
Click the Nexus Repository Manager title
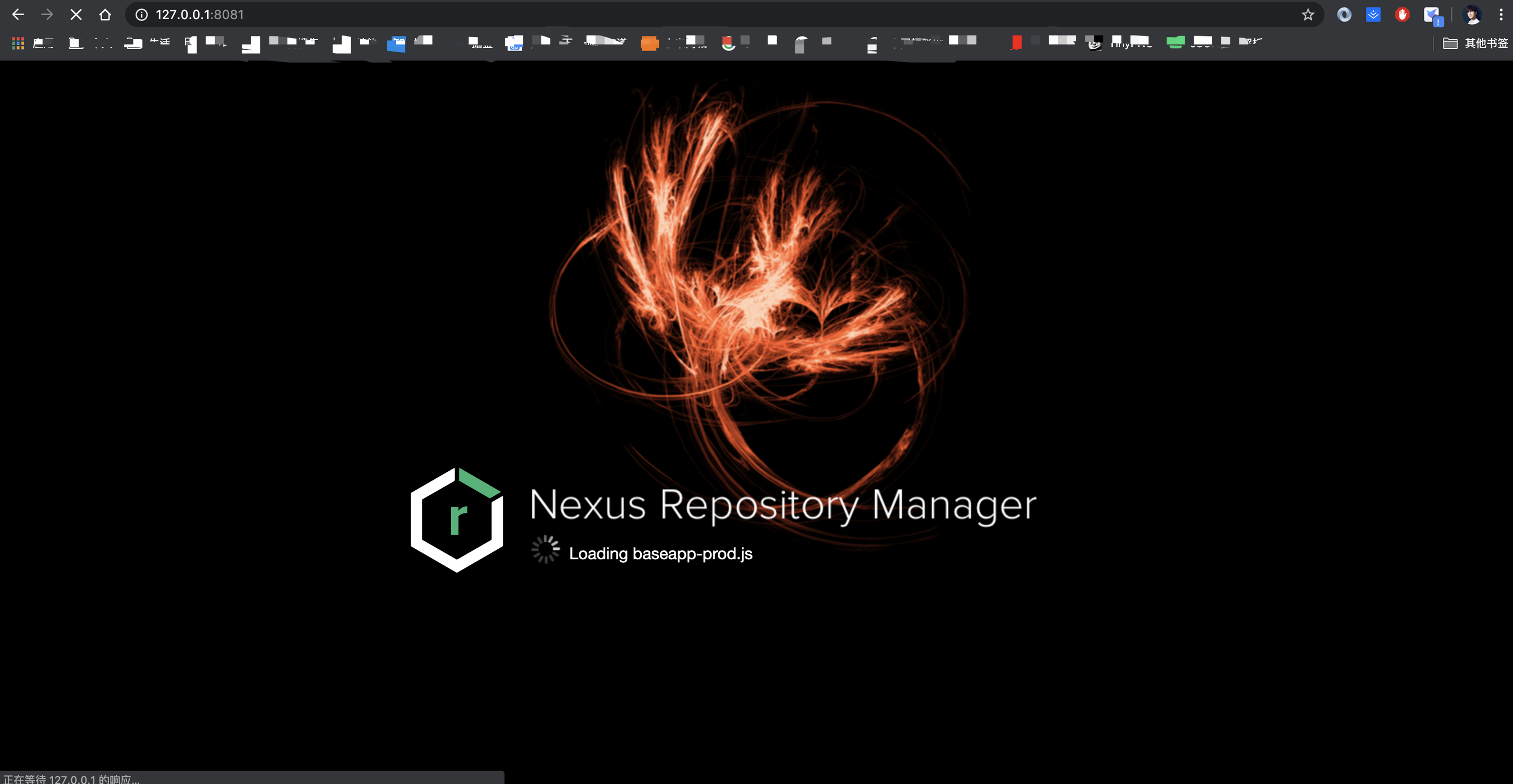(x=783, y=504)
